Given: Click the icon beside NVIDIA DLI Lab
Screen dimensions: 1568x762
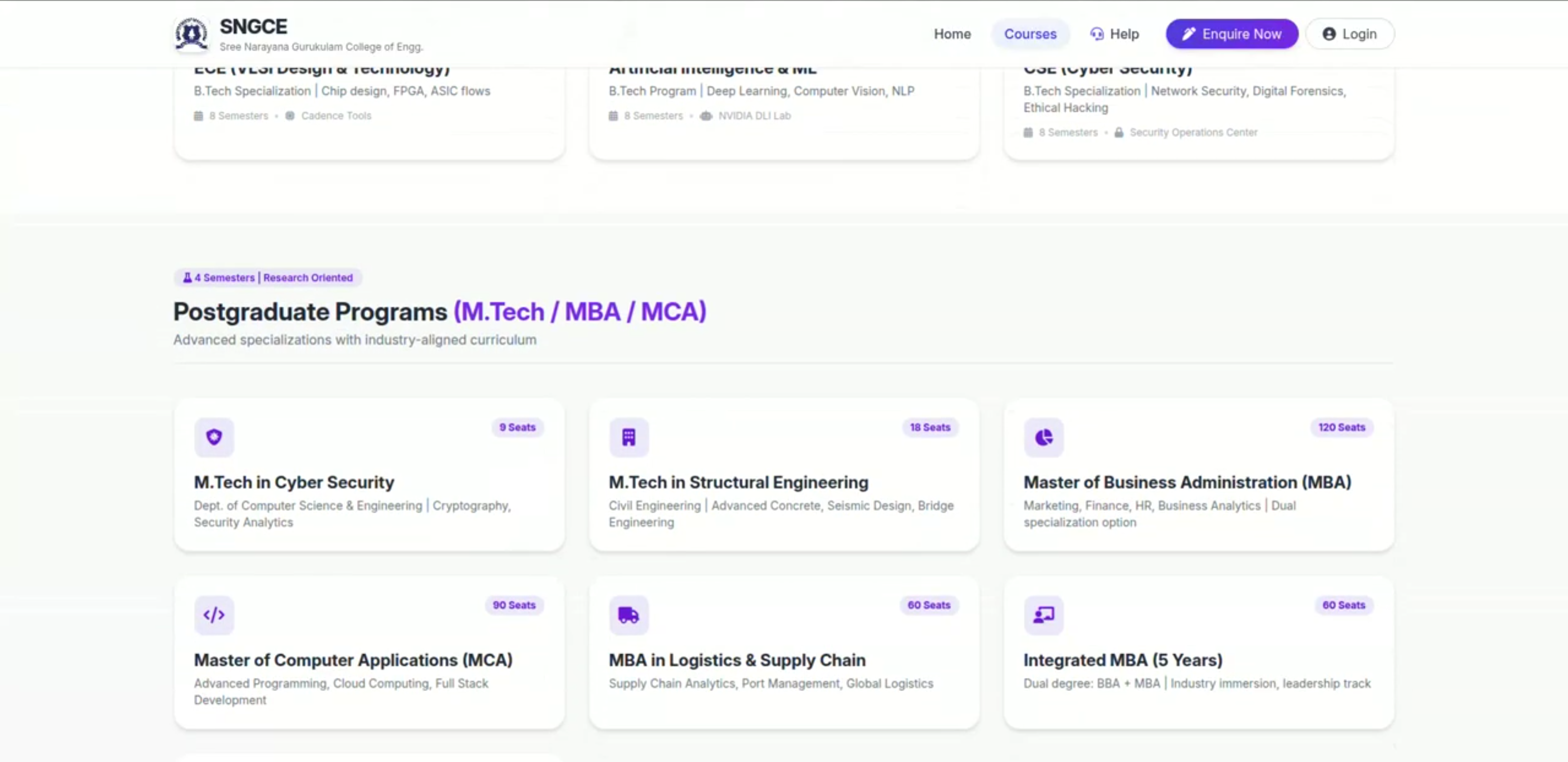Looking at the screenshot, I should [x=706, y=116].
